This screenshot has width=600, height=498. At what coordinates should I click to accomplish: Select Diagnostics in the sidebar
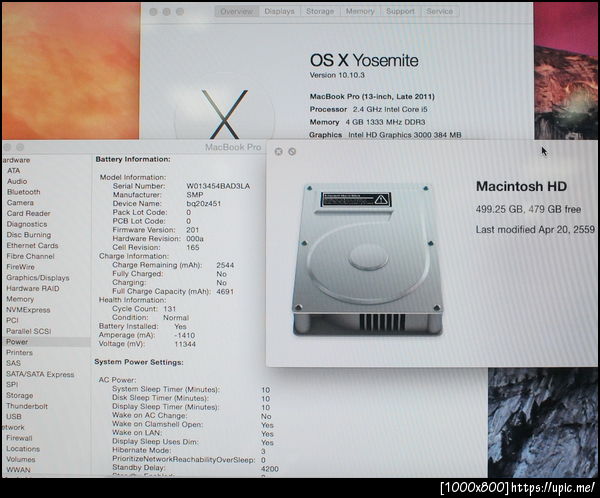[27, 224]
